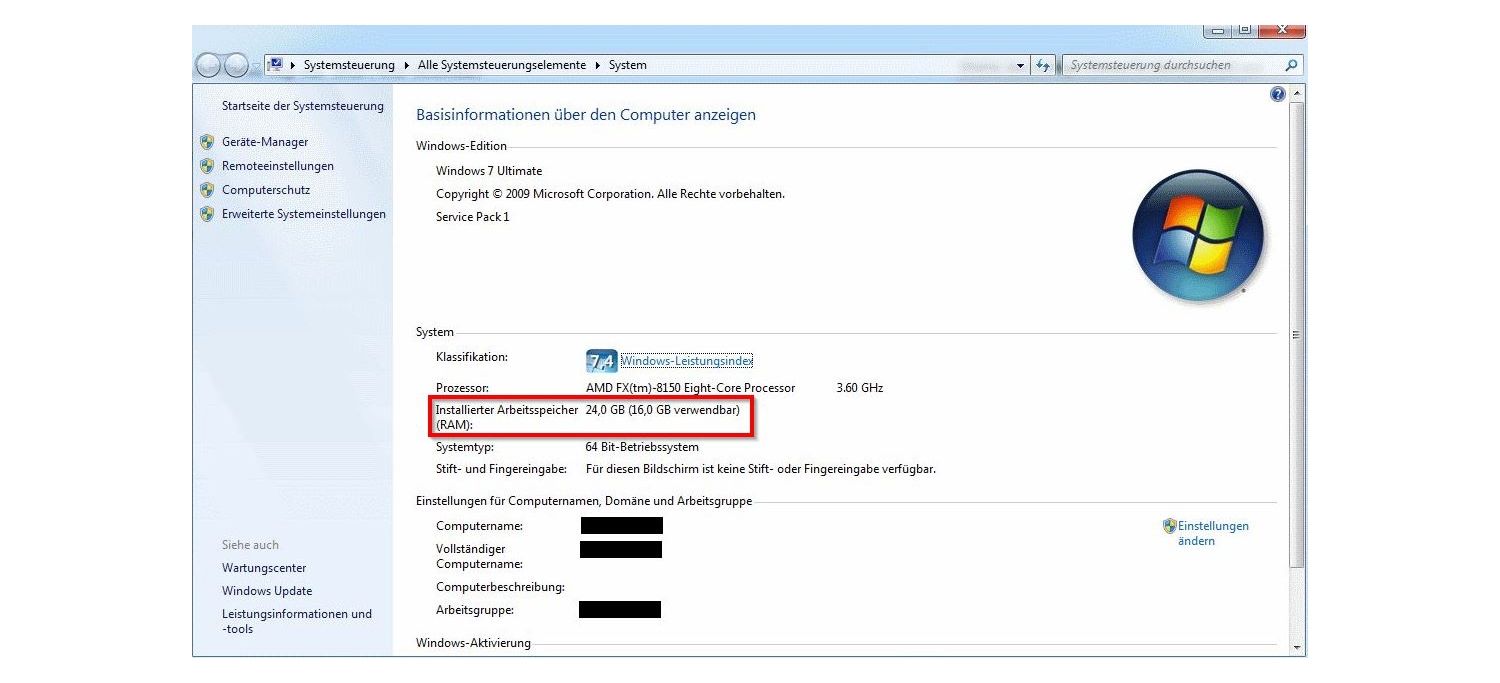This screenshot has height=683, width=1500.
Task: Click the shield icon beside Einstellungen ändern
Action: coord(1167,524)
